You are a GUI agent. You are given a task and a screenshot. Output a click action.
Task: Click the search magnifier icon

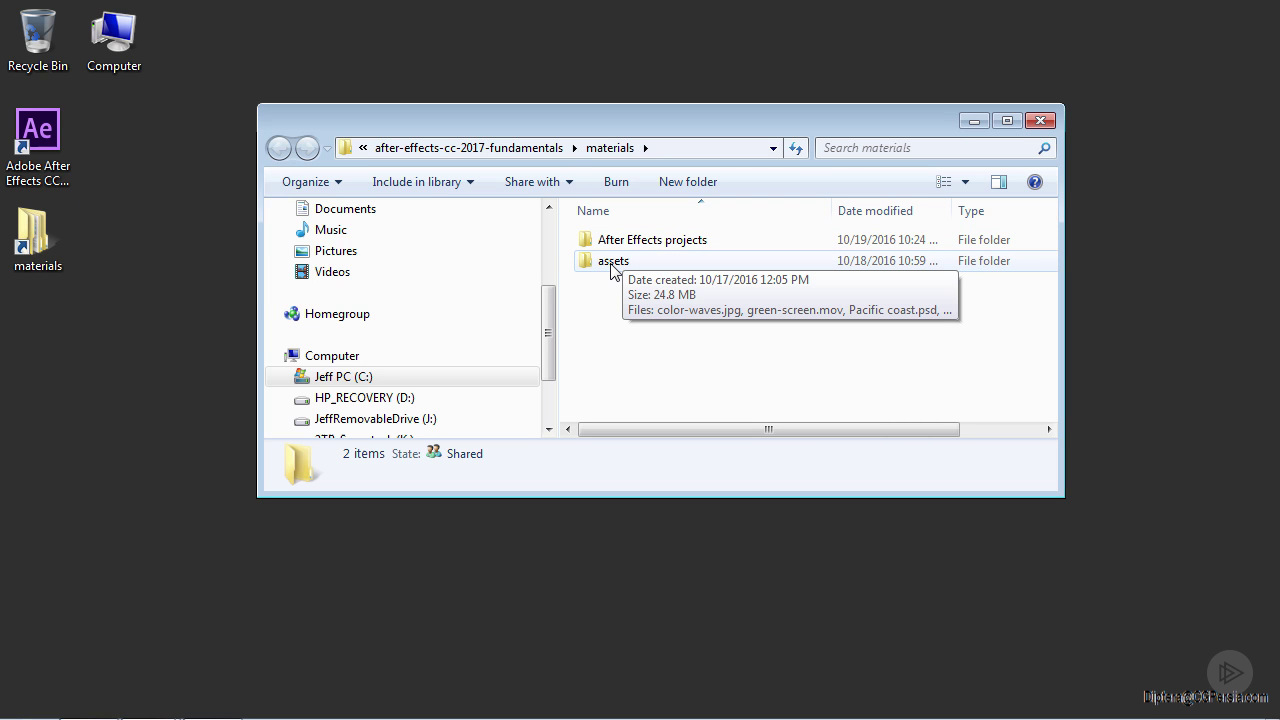tap(1044, 148)
